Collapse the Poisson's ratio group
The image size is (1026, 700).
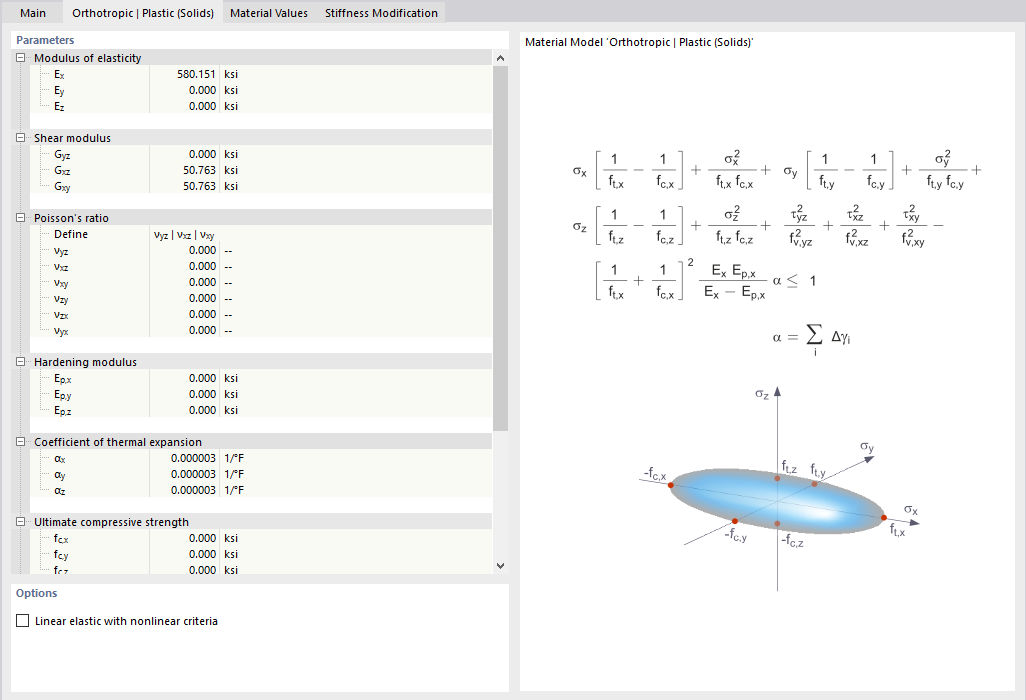point(20,218)
